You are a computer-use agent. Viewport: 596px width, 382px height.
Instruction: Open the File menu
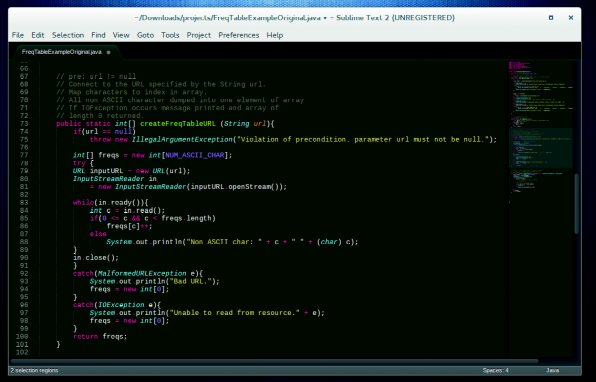[x=18, y=35]
